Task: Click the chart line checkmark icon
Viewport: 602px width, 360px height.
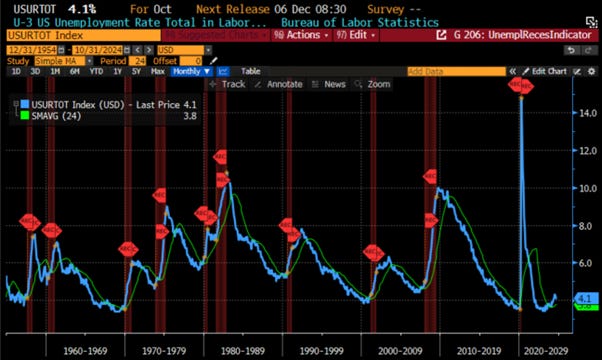Action: [577, 71]
